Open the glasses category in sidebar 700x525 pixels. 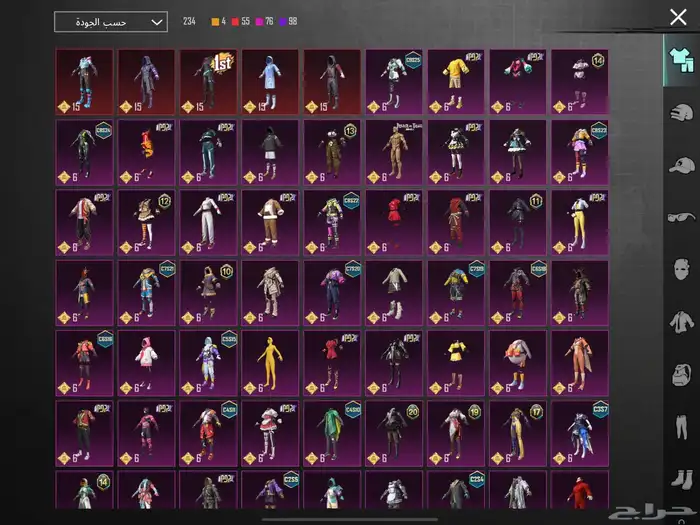coord(681,217)
